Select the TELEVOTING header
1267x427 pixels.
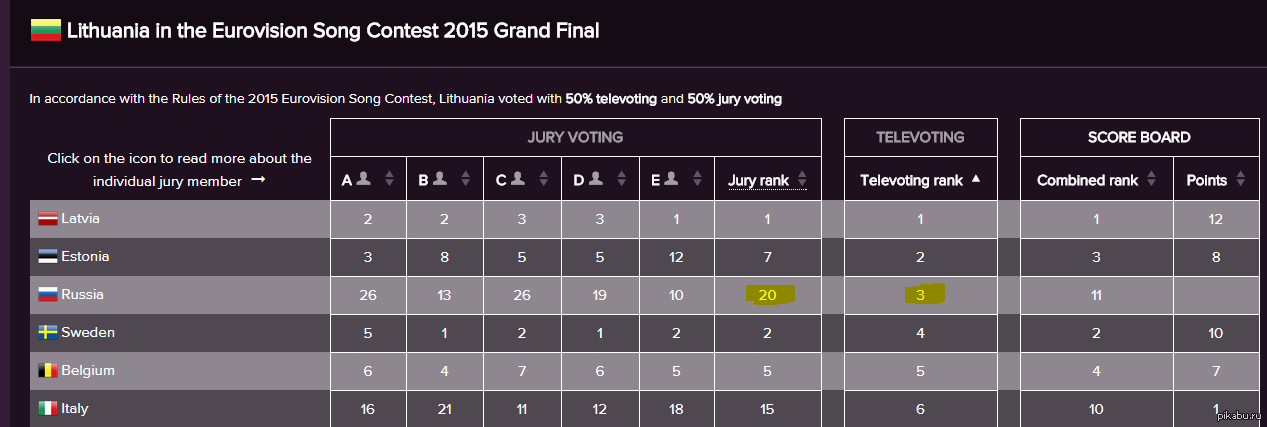pos(920,137)
